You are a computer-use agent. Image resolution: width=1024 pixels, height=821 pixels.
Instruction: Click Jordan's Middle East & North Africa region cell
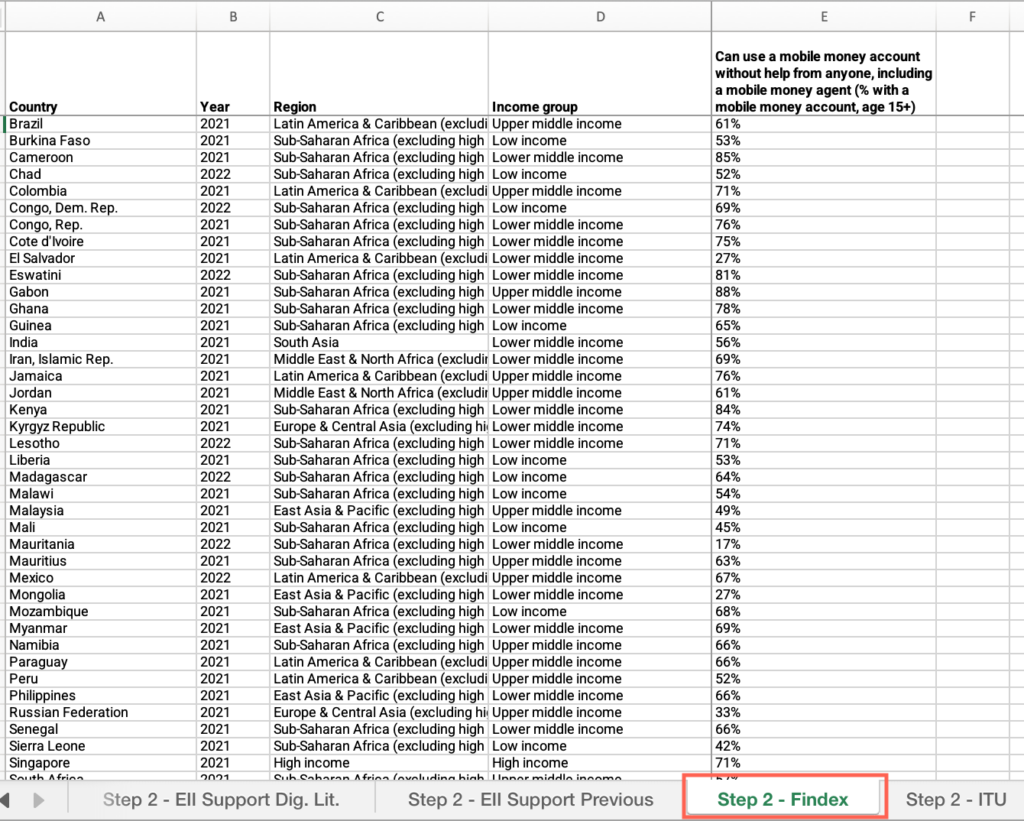click(x=379, y=393)
